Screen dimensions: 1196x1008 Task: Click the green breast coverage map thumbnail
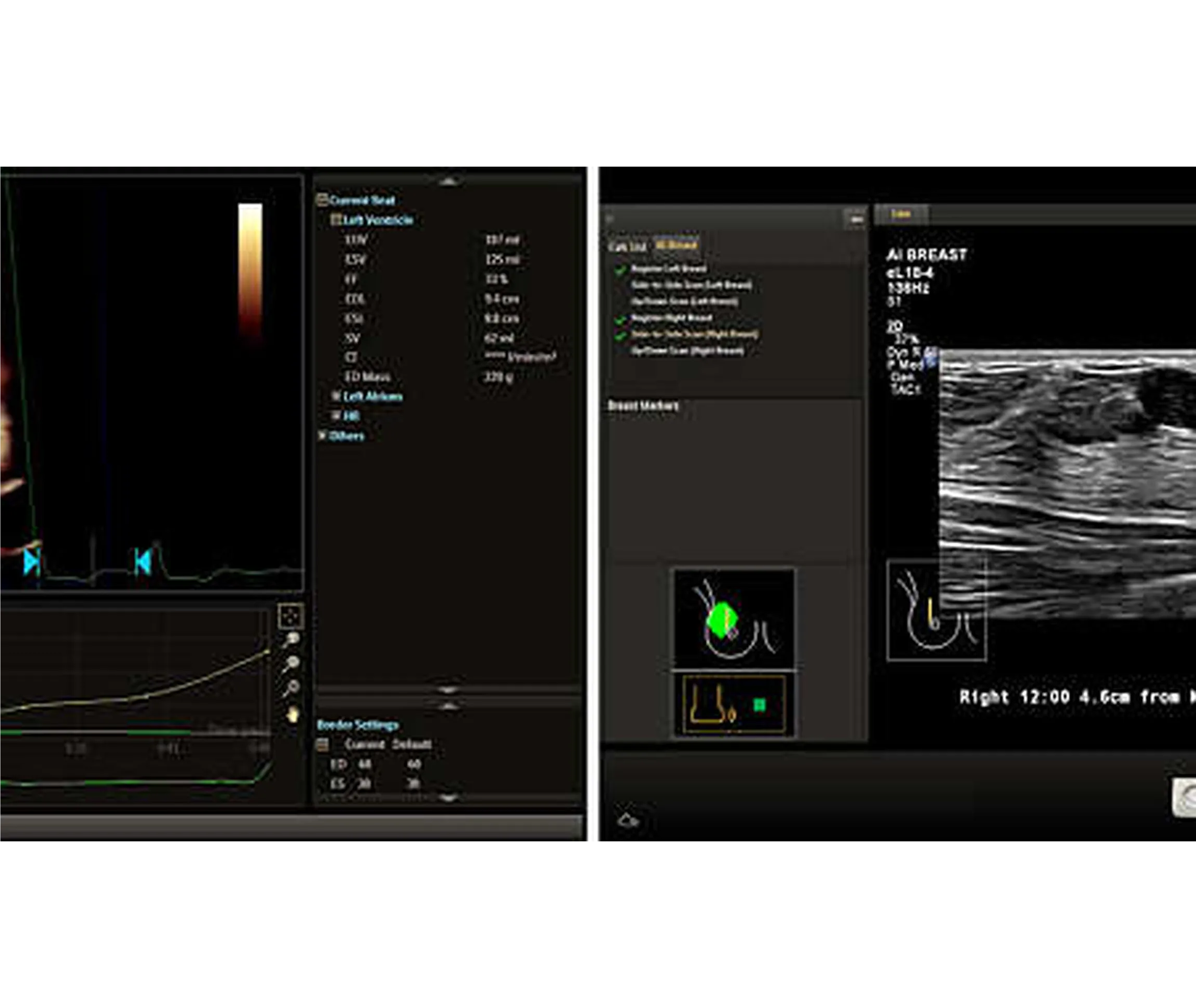pos(734,619)
